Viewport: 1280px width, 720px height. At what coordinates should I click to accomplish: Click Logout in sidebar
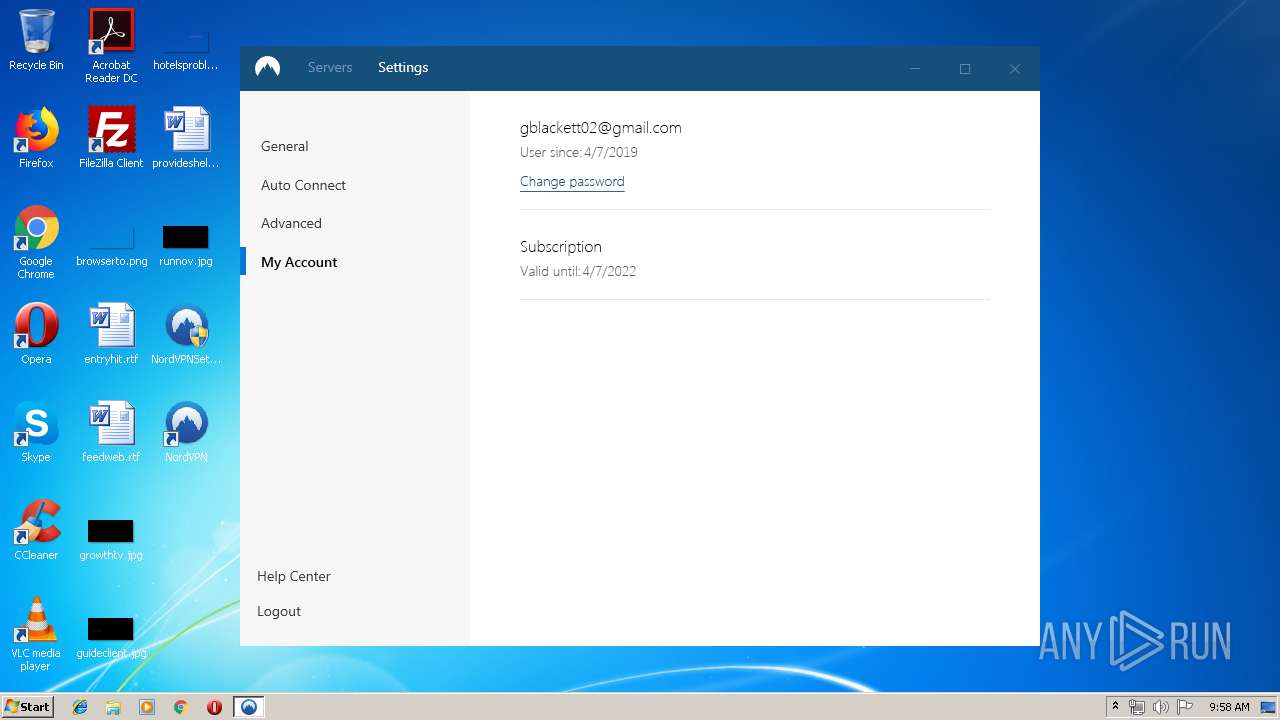click(x=278, y=611)
